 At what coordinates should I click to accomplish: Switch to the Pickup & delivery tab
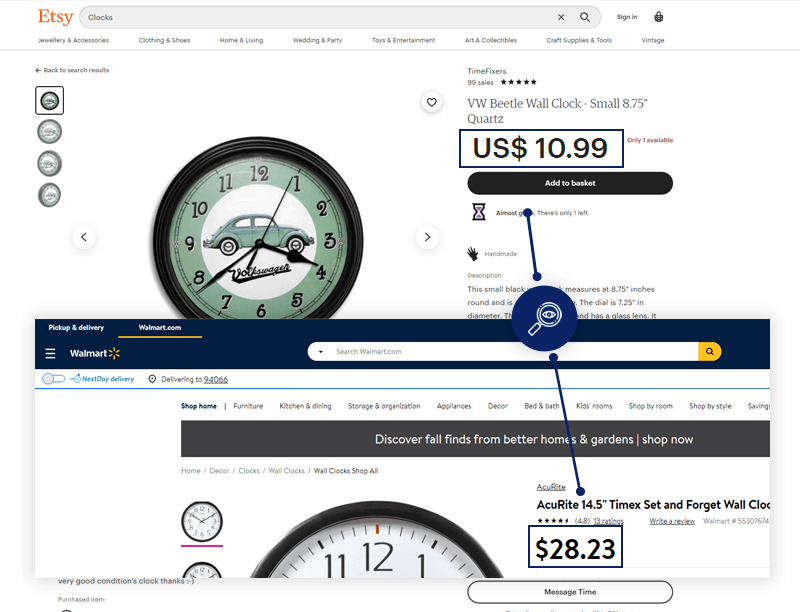(76, 328)
